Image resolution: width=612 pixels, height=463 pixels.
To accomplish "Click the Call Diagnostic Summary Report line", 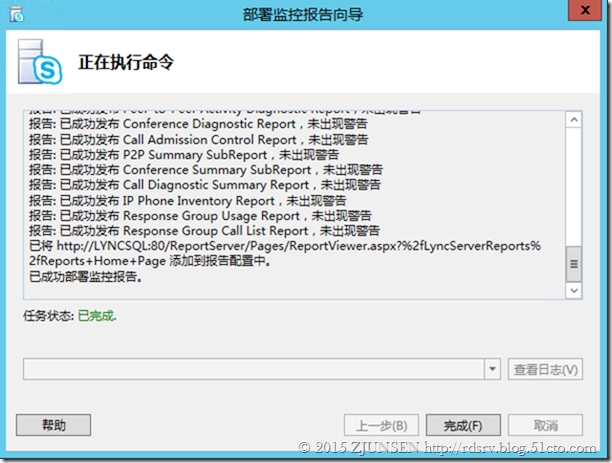I will tap(205, 185).
